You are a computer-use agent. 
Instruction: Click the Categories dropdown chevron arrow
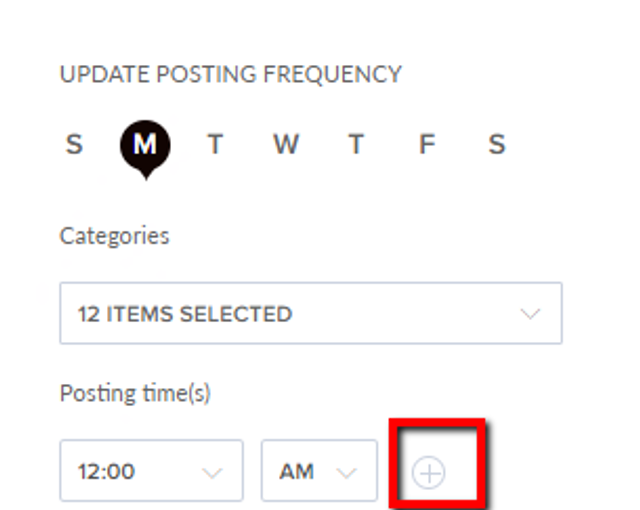point(530,313)
